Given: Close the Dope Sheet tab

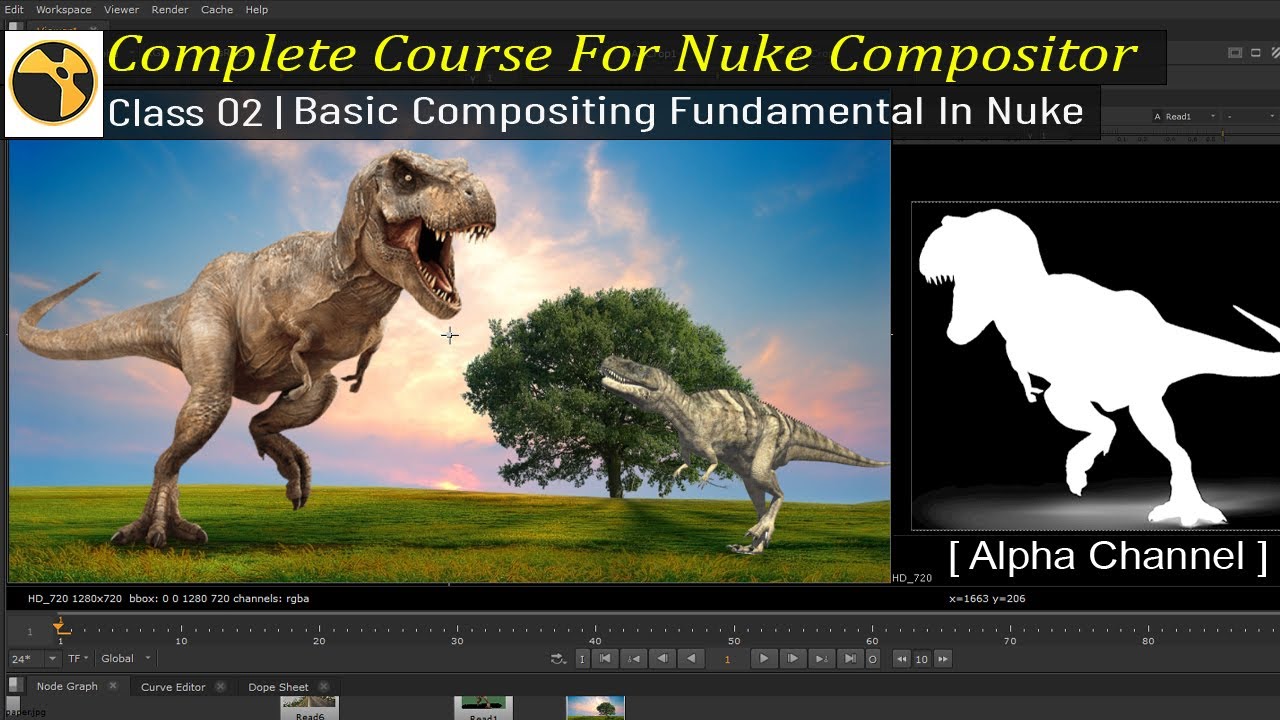Looking at the screenshot, I should [322, 686].
